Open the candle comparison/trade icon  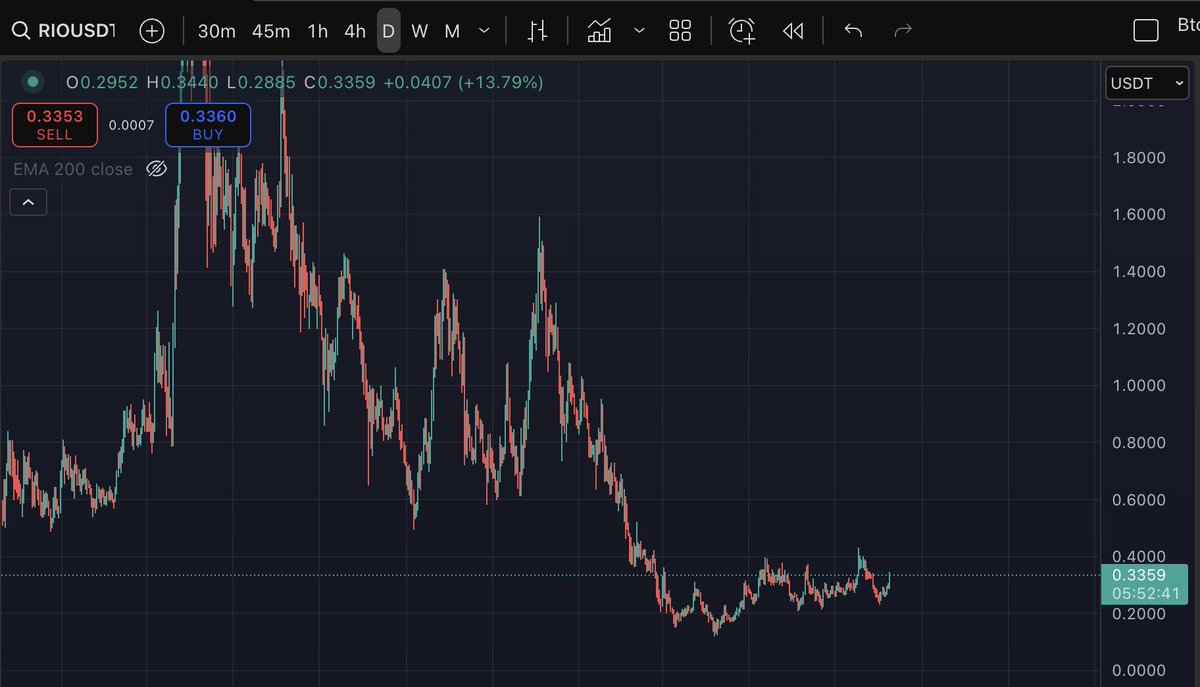point(537,30)
